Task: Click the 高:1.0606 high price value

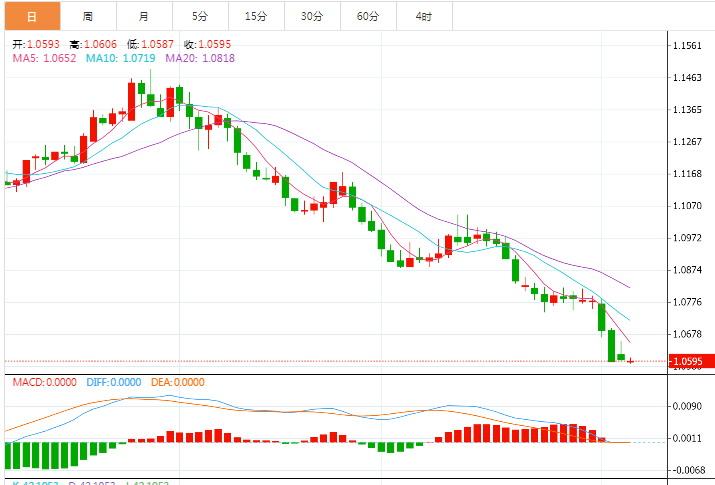Action: [x=93, y=44]
